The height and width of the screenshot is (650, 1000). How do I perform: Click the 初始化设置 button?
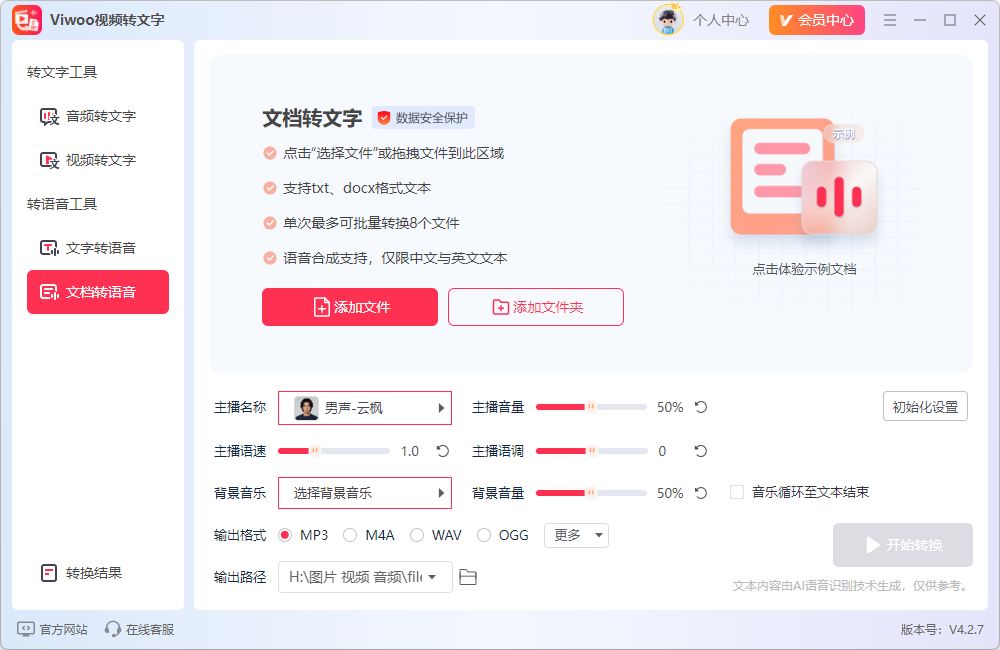925,406
